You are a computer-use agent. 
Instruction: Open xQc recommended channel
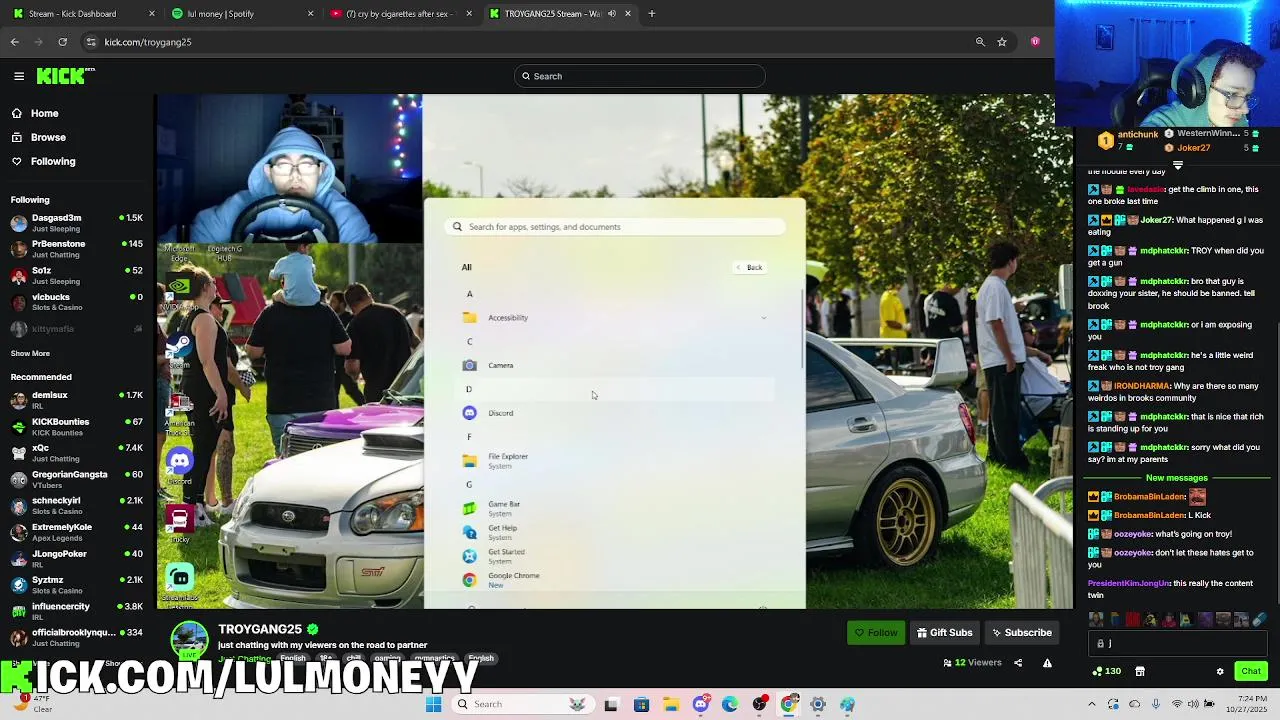click(76, 453)
